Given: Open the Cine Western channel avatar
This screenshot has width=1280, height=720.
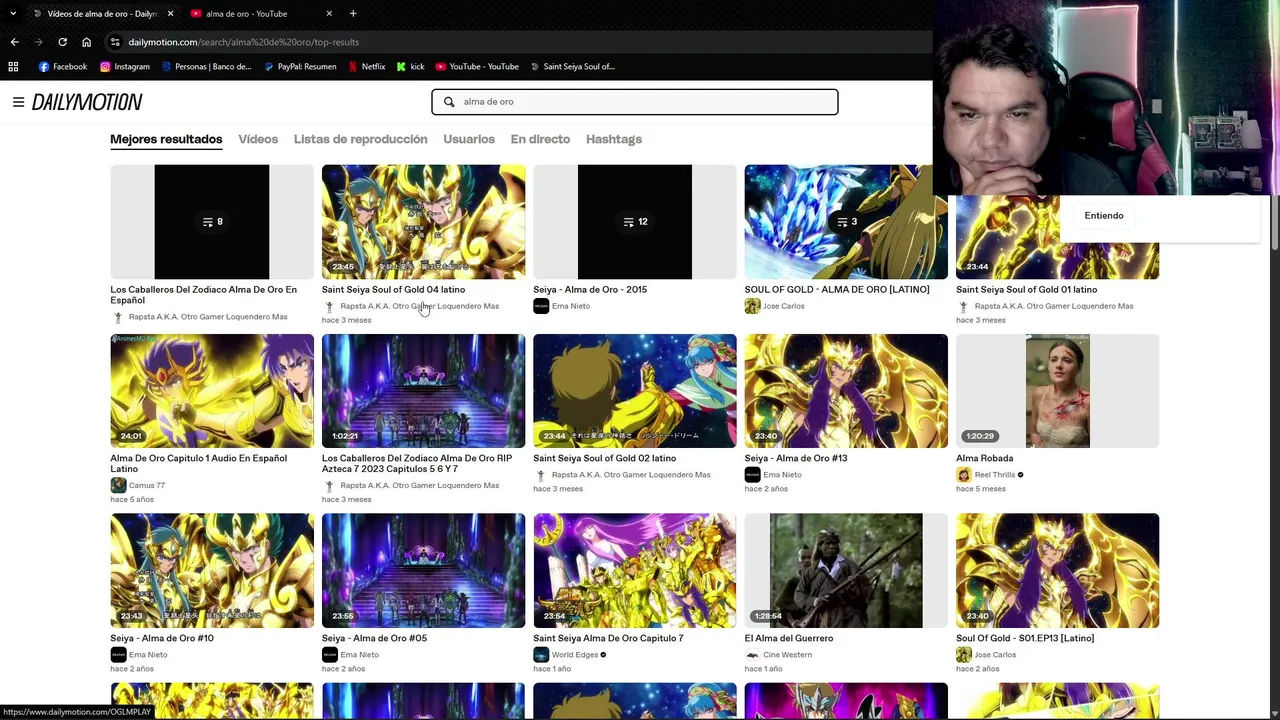Looking at the screenshot, I should pos(752,655).
